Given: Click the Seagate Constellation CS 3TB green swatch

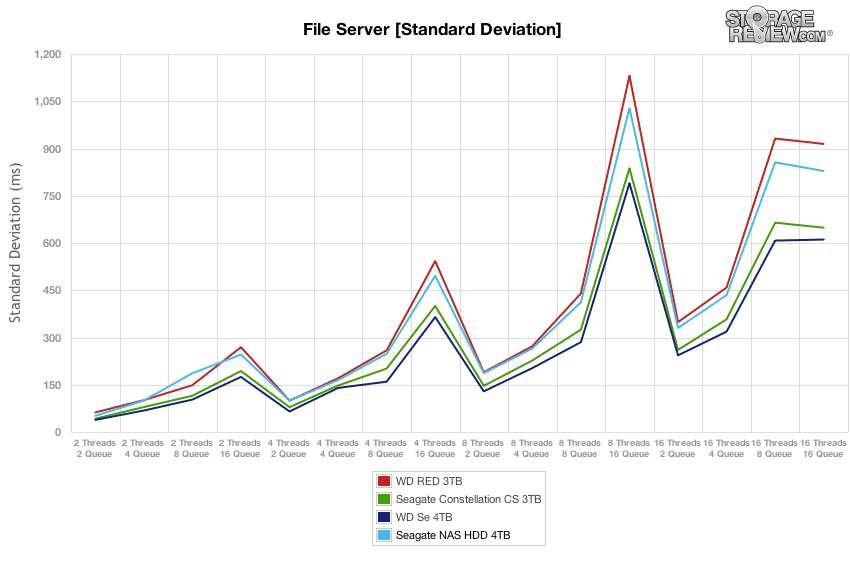Looking at the screenshot, I should [x=384, y=499].
